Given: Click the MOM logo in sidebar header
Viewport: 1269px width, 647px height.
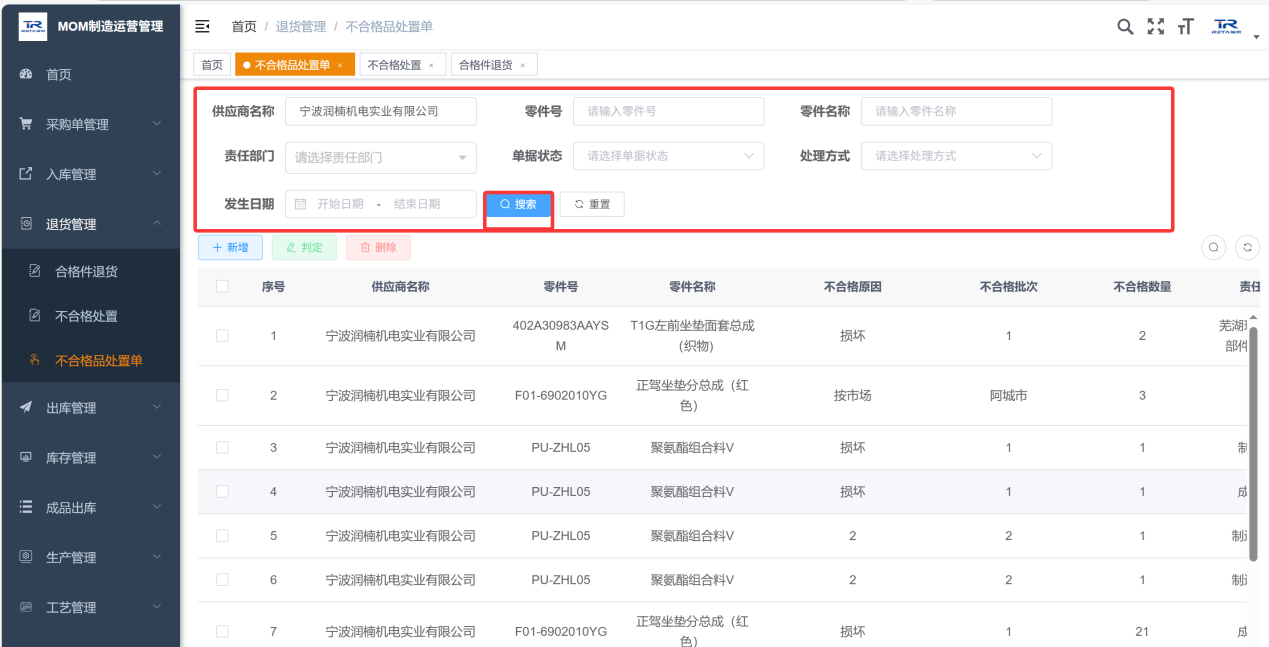Looking at the screenshot, I should pyautogui.click(x=33, y=26).
